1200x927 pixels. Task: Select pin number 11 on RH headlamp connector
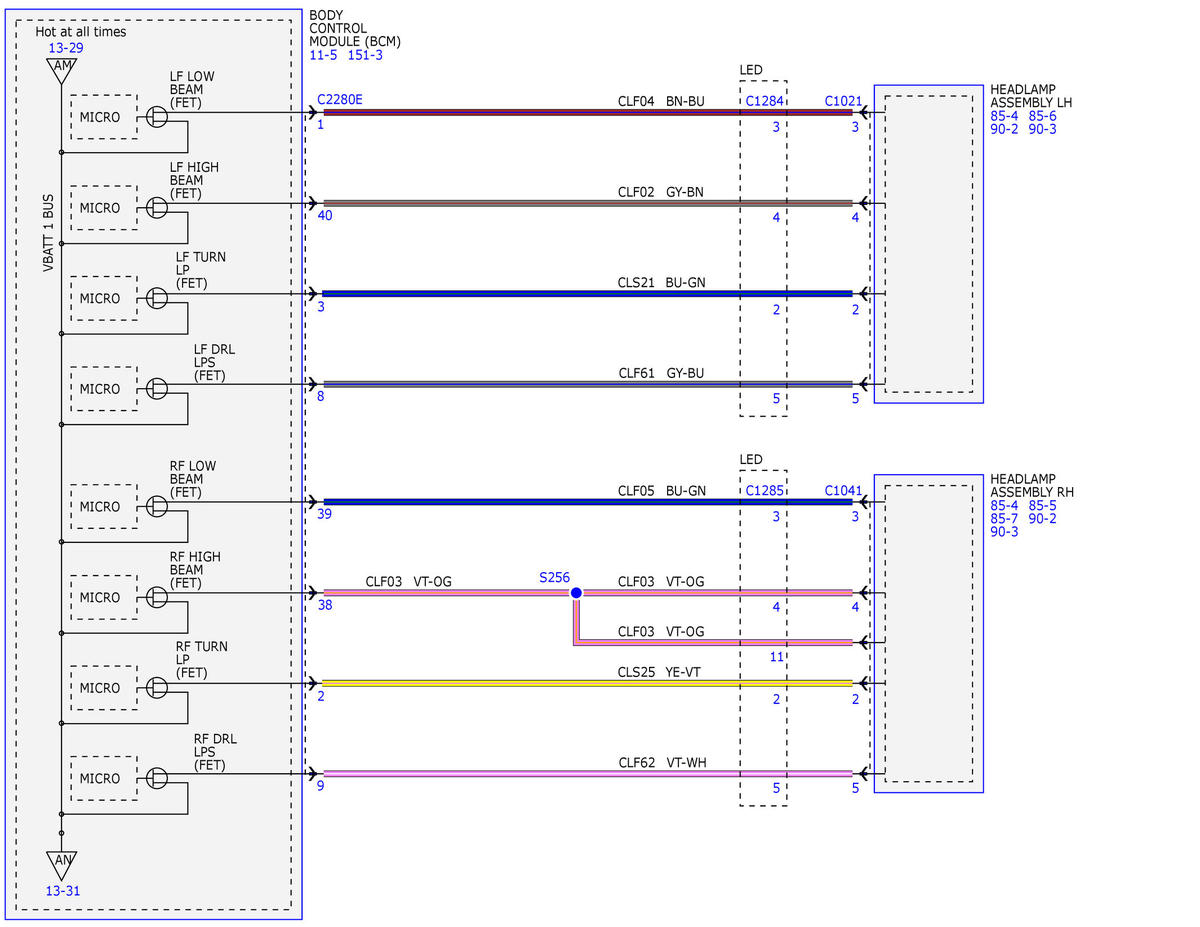[x=776, y=657]
